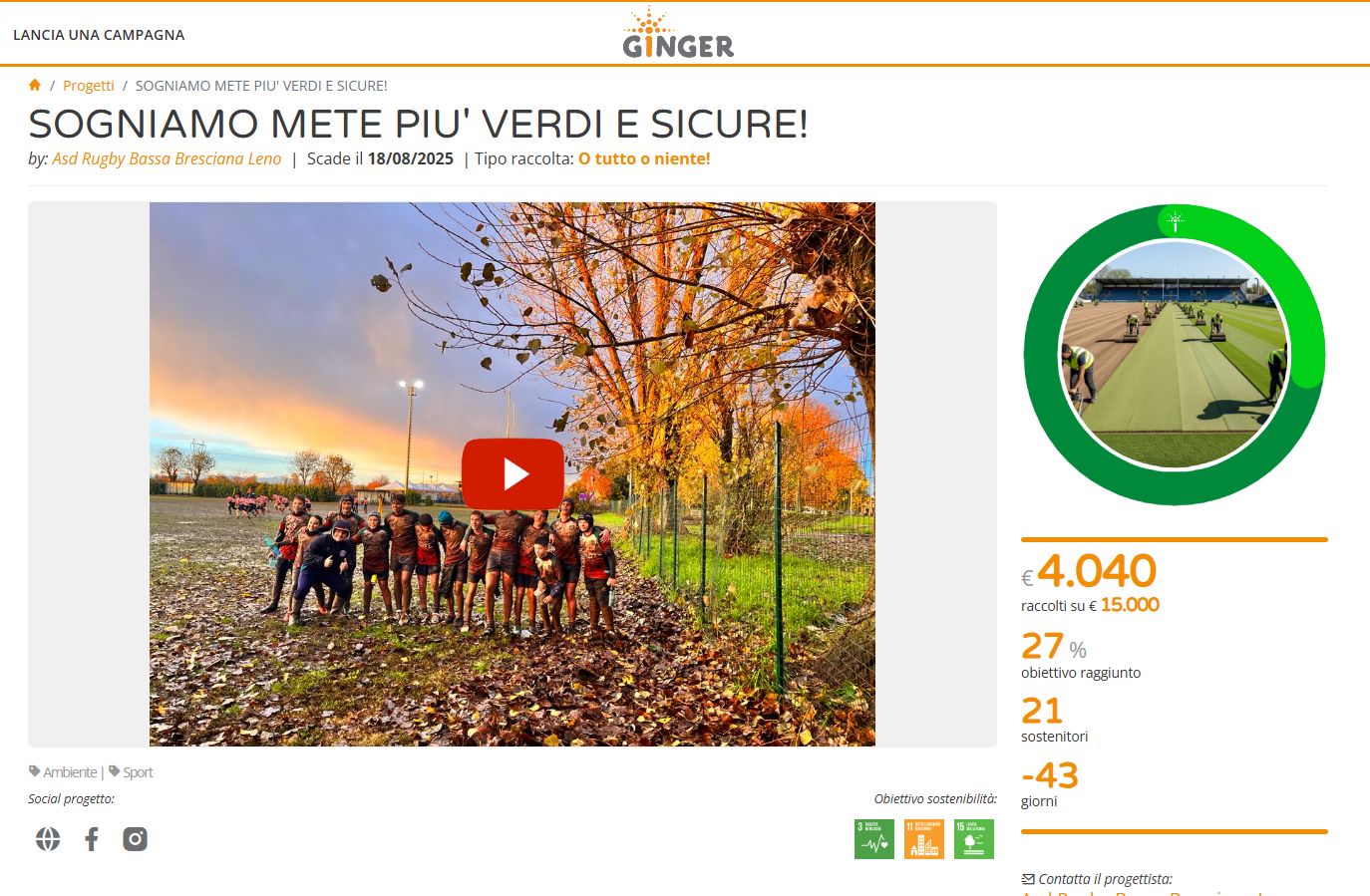Click SDG 11 sustainable cities goal icon

[924, 839]
